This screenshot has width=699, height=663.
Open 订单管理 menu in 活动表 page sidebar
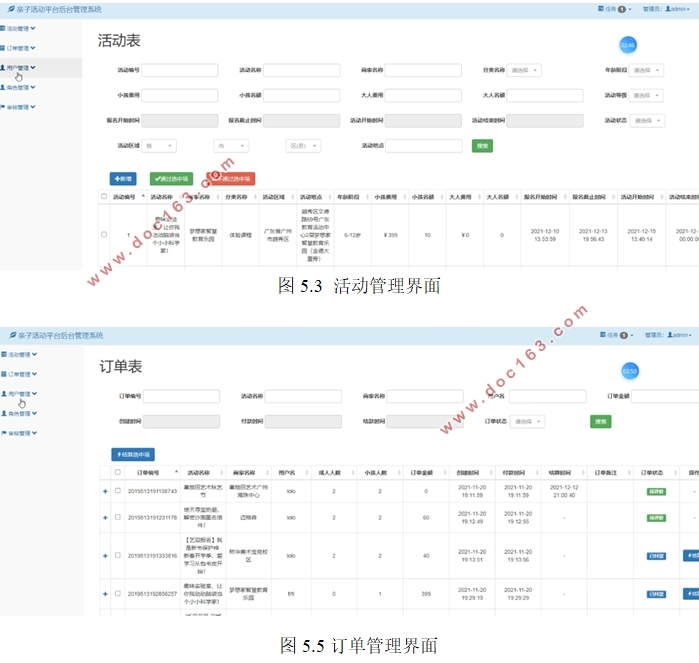coord(18,48)
